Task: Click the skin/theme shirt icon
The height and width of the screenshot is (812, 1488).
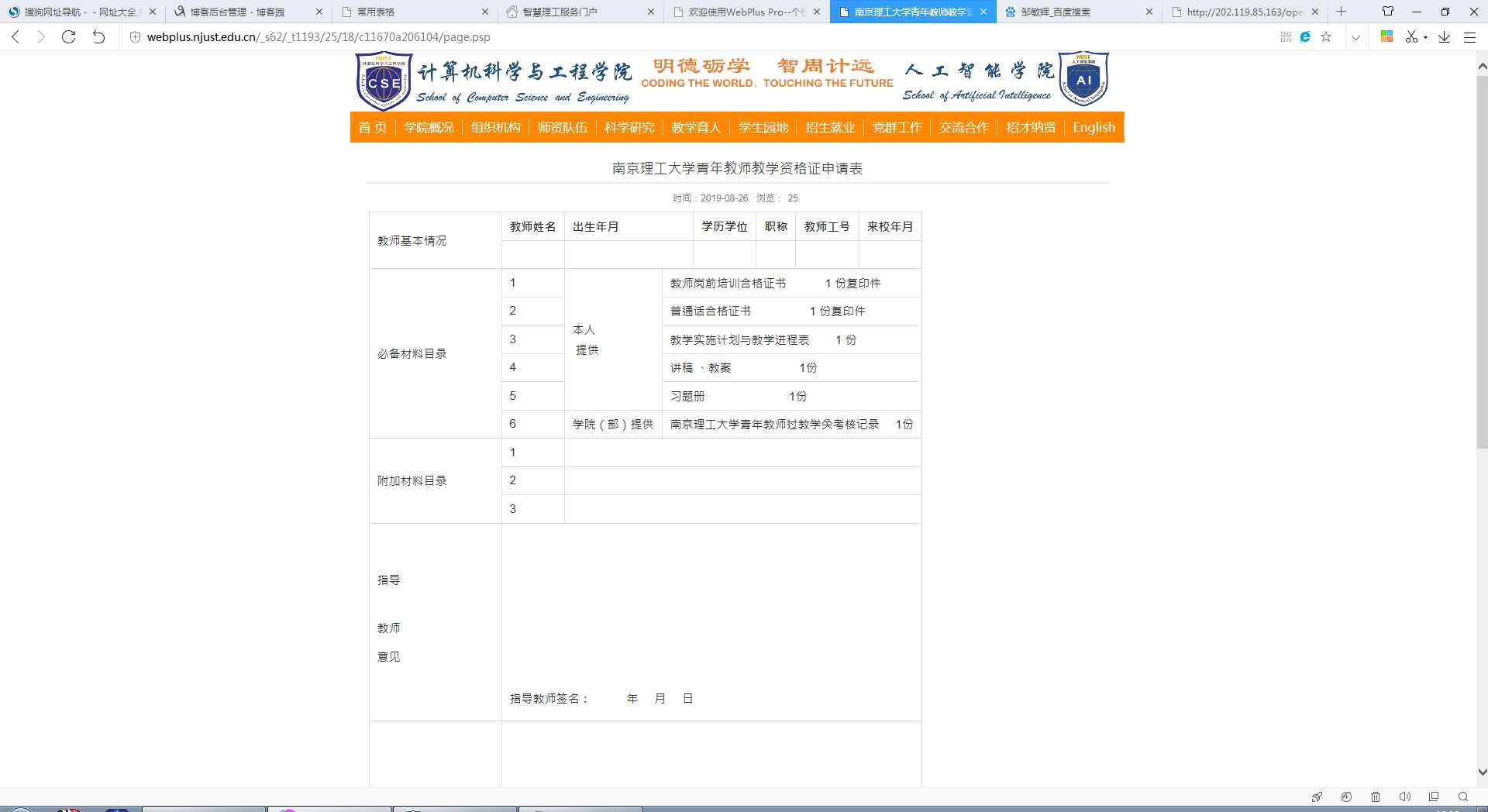Action: 1388,12
